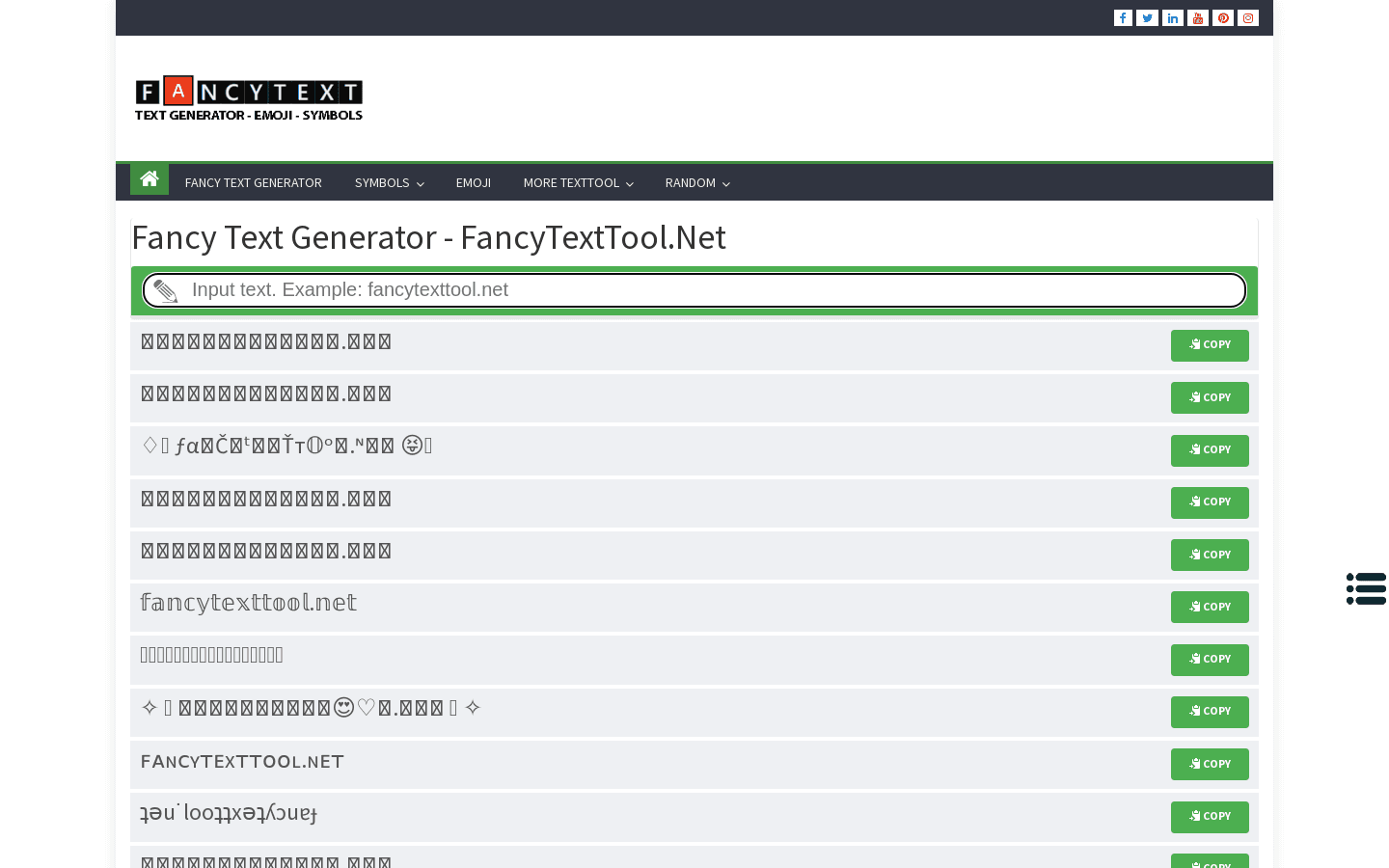
Task: Copy the heart-eyes emoji decorated text
Action: pos(1210,712)
